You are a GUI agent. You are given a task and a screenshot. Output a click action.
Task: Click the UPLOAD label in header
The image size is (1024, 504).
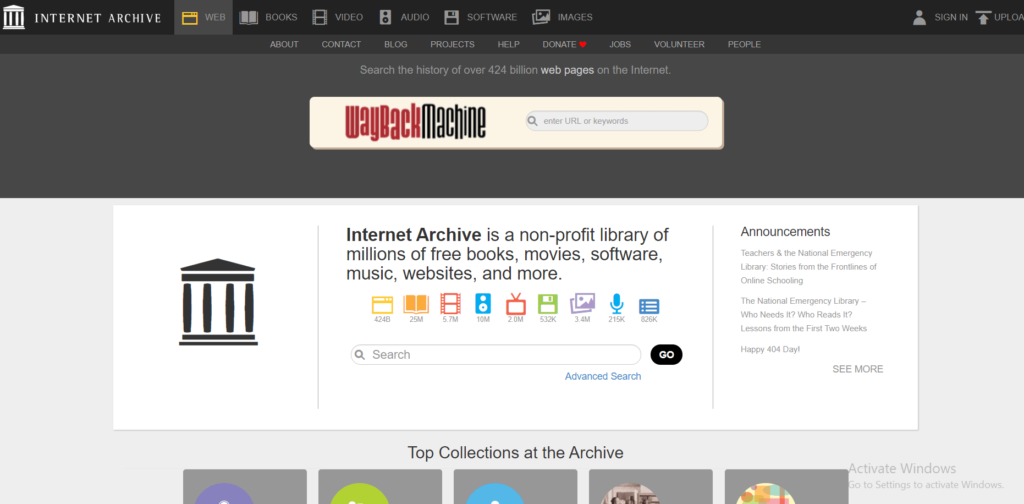click(x=1009, y=18)
